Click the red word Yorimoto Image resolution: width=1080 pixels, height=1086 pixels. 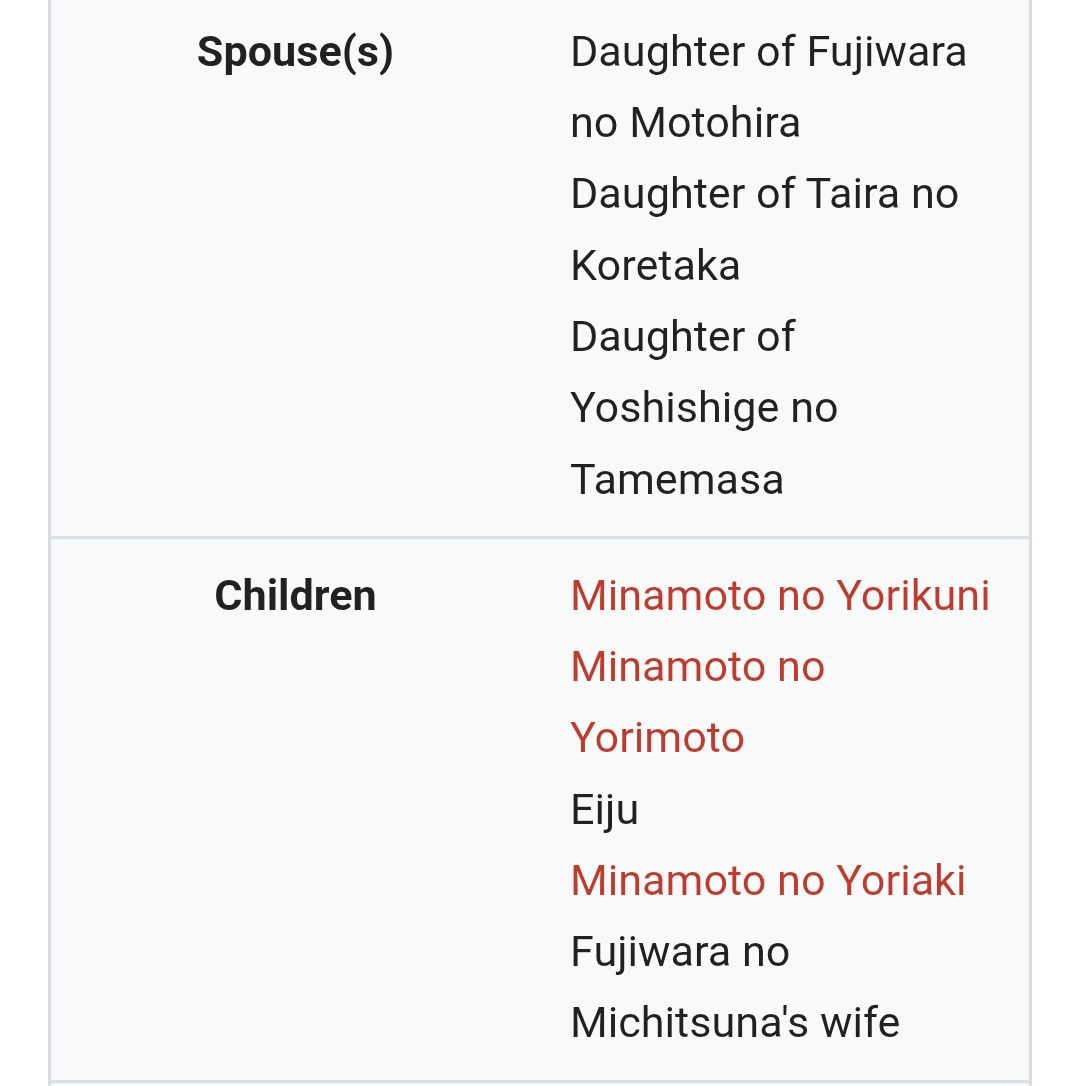pyautogui.click(x=657, y=738)
